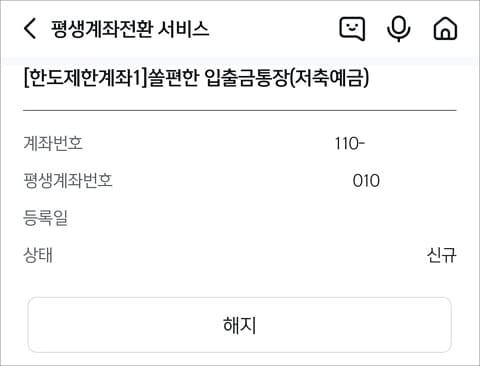Select the lifetime account number starting with 010
Screen dimensions: 480x366
(x=366, y=181)
